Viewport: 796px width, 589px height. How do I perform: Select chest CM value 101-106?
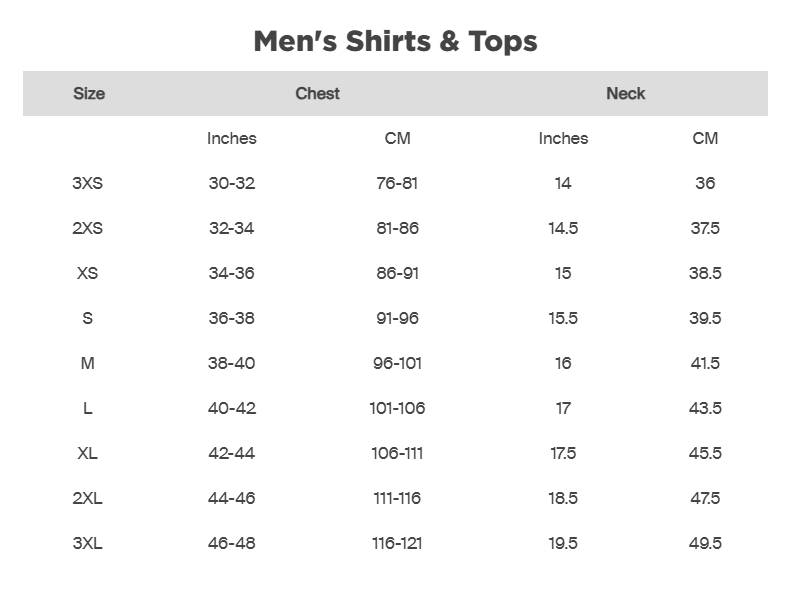(397, 408)
